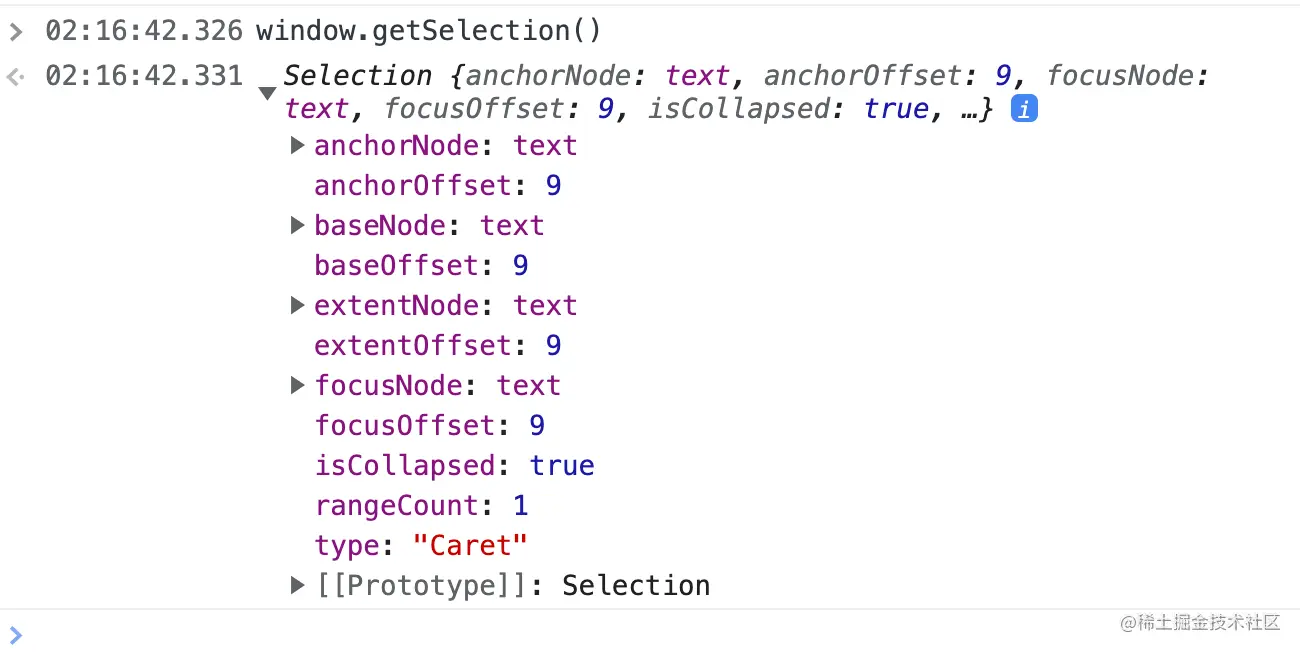Expand the anchorNode property
Screen dimensions: 1300x652
point(297,146)
